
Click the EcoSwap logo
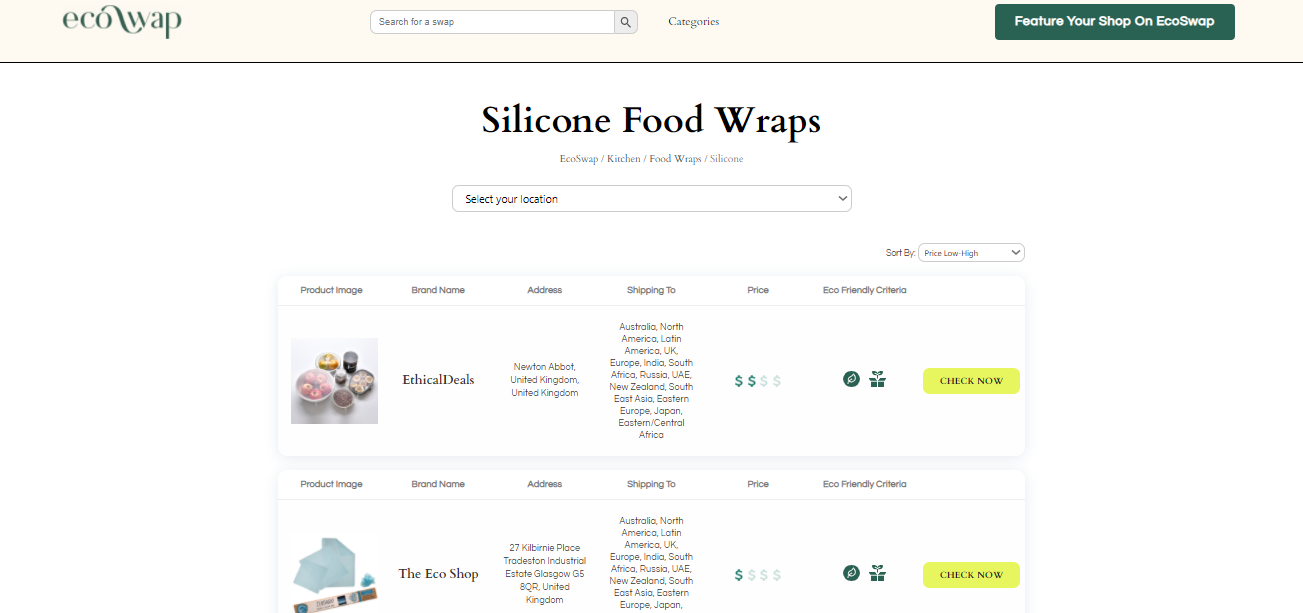pyautogui.click(x=122, y=21)
